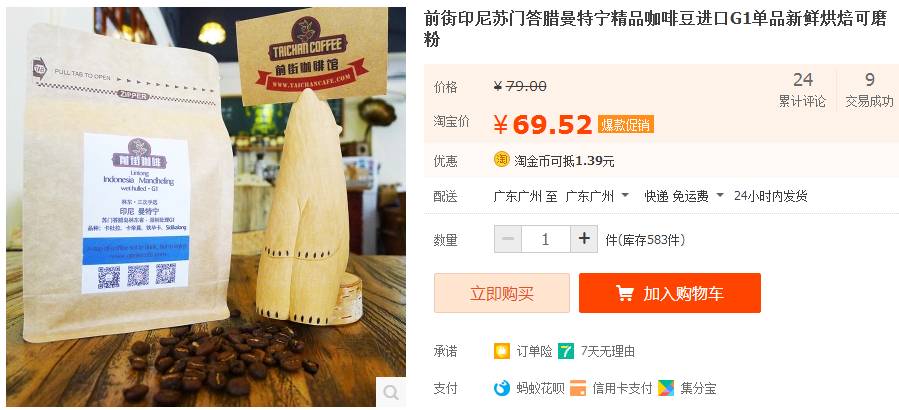This screenshot has width=899, height=410.
Task: Click the green 7-day return icon
Action: pos(566,351)
